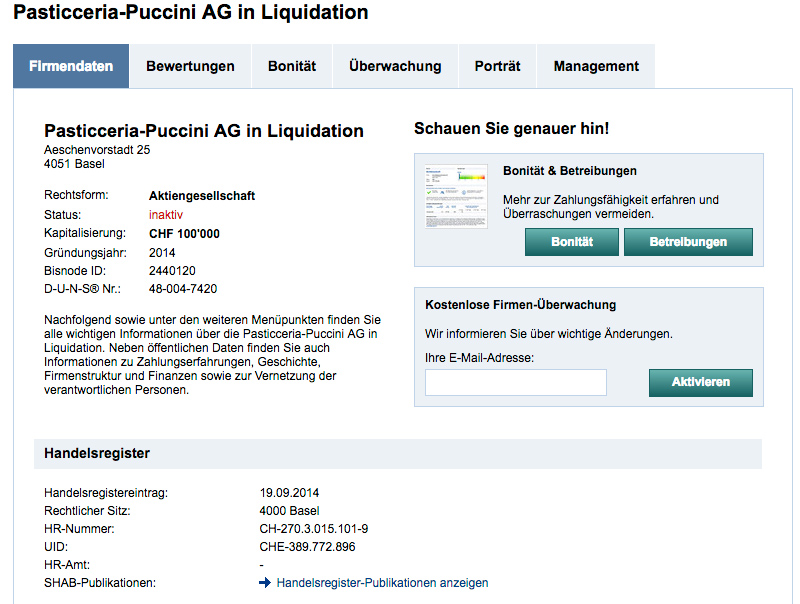800x604 pixels.
Task: Open the Porträt tab
Action: [x=497, y=66]
